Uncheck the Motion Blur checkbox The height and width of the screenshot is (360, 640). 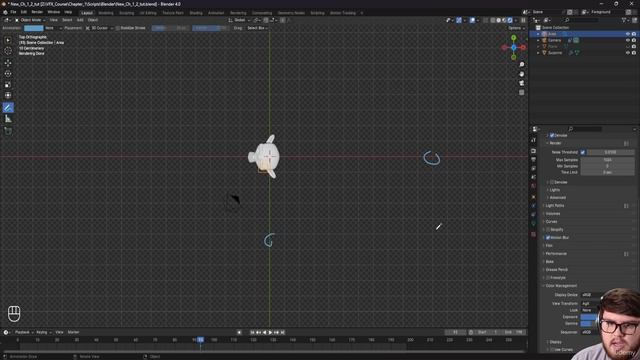click(x=548, y=238)
